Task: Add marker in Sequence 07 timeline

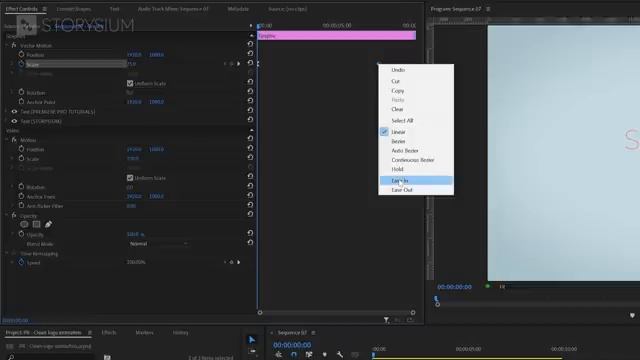Action: [x=324, y=355]
